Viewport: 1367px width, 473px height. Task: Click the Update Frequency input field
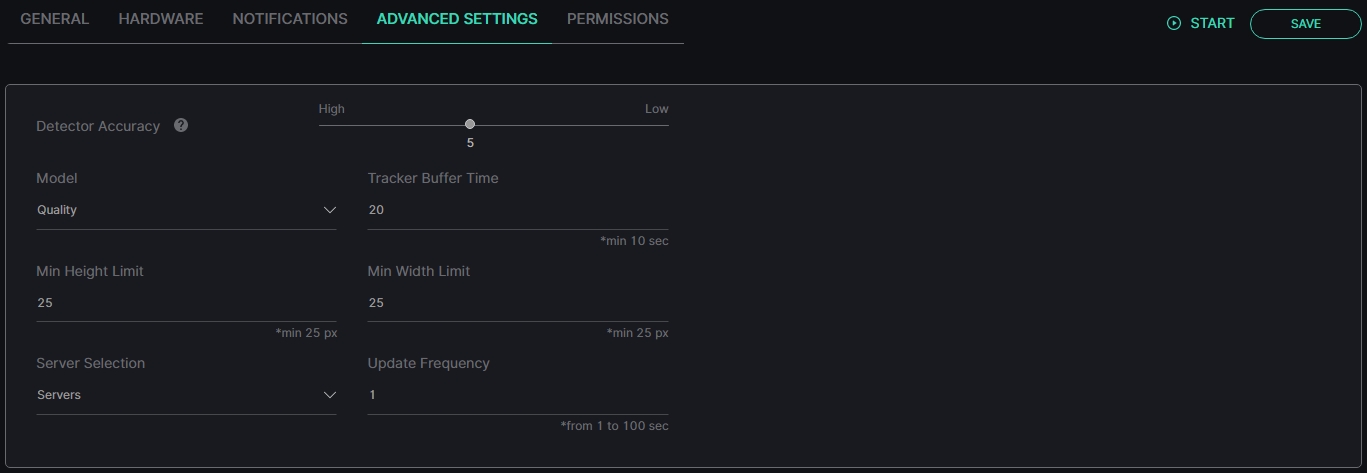(x=518, y=395)
